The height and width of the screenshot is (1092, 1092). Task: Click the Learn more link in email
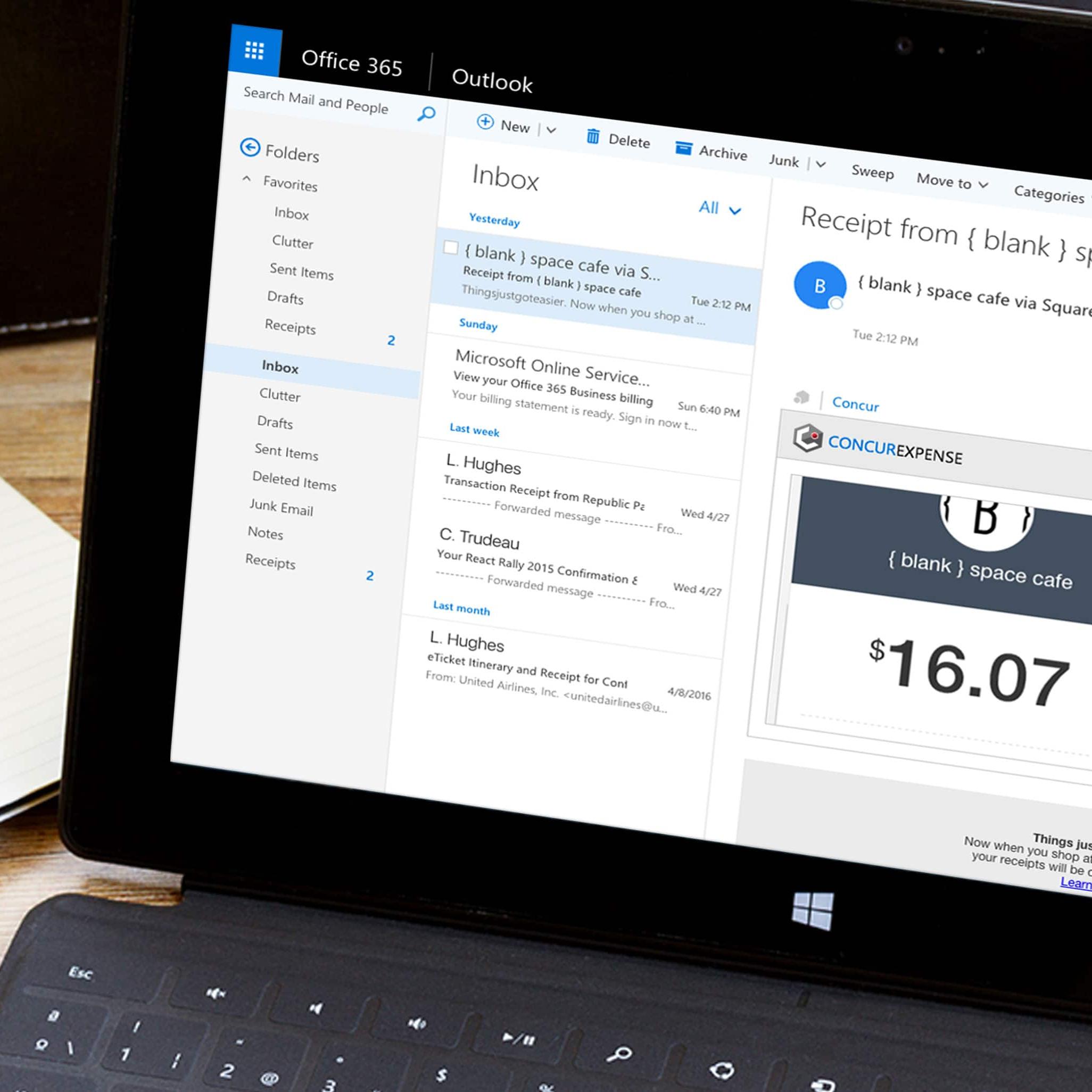pos(1076,883)
